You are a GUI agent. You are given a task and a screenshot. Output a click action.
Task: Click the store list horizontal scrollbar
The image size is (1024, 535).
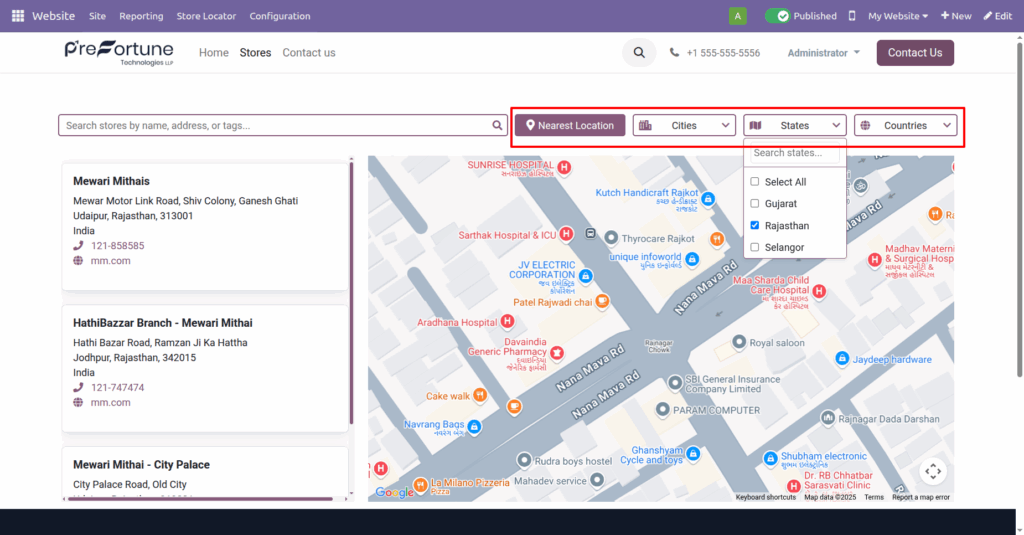(x=200, y=499)
